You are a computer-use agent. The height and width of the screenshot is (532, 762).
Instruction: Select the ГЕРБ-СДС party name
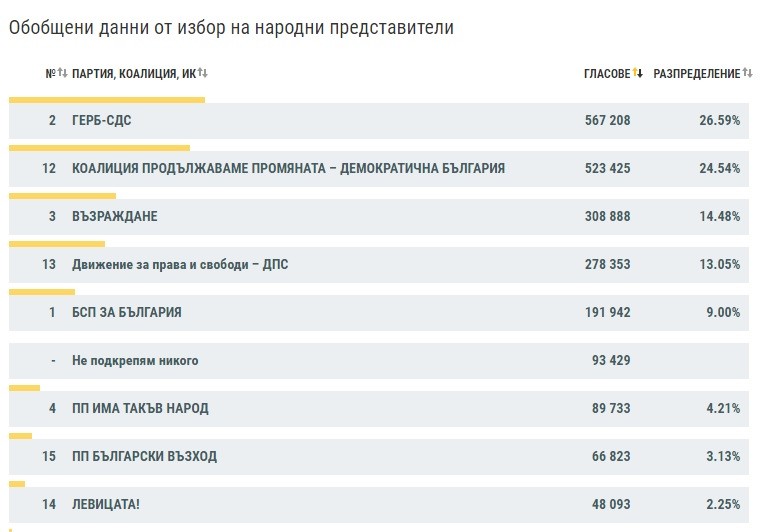pos(102,120)
